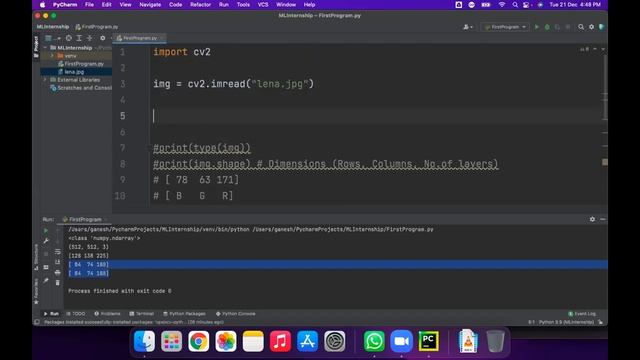Open Python Packages tool window
This screenshot has width=640, height=360.
tap(184, 313)
